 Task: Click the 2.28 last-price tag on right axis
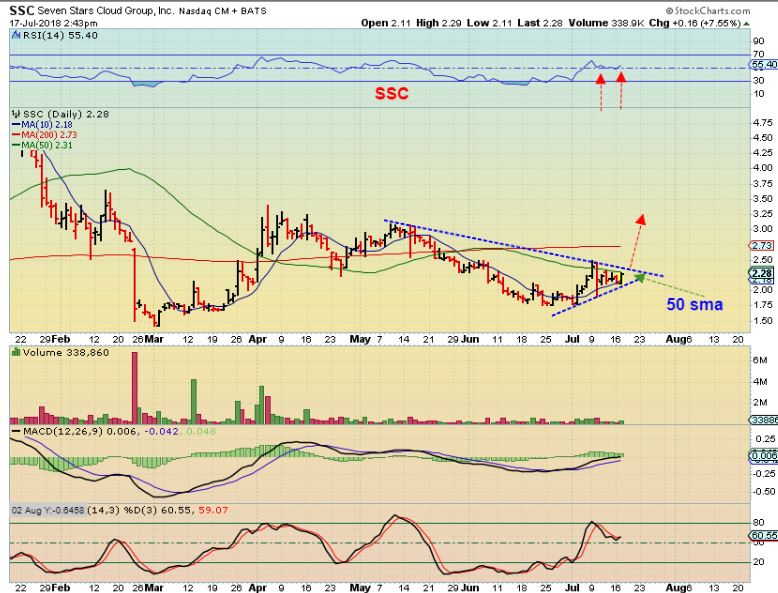[x=762, y=273]
